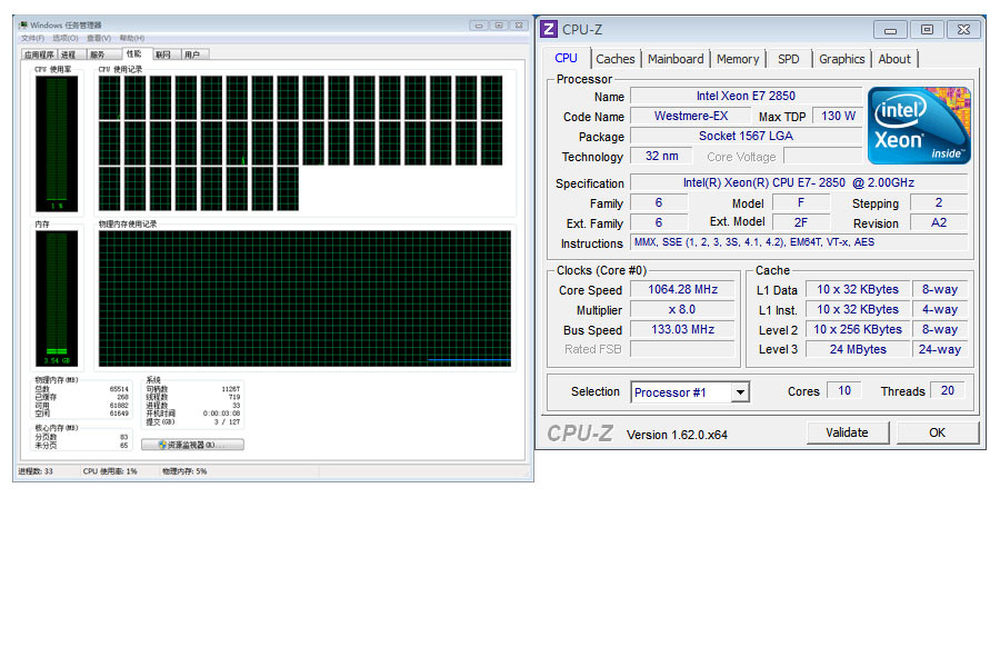Viewport: 1000px width, 667px height.
Task: Switch to 应用程序 tab in Task Manager
Action: (x=39, y=55)
